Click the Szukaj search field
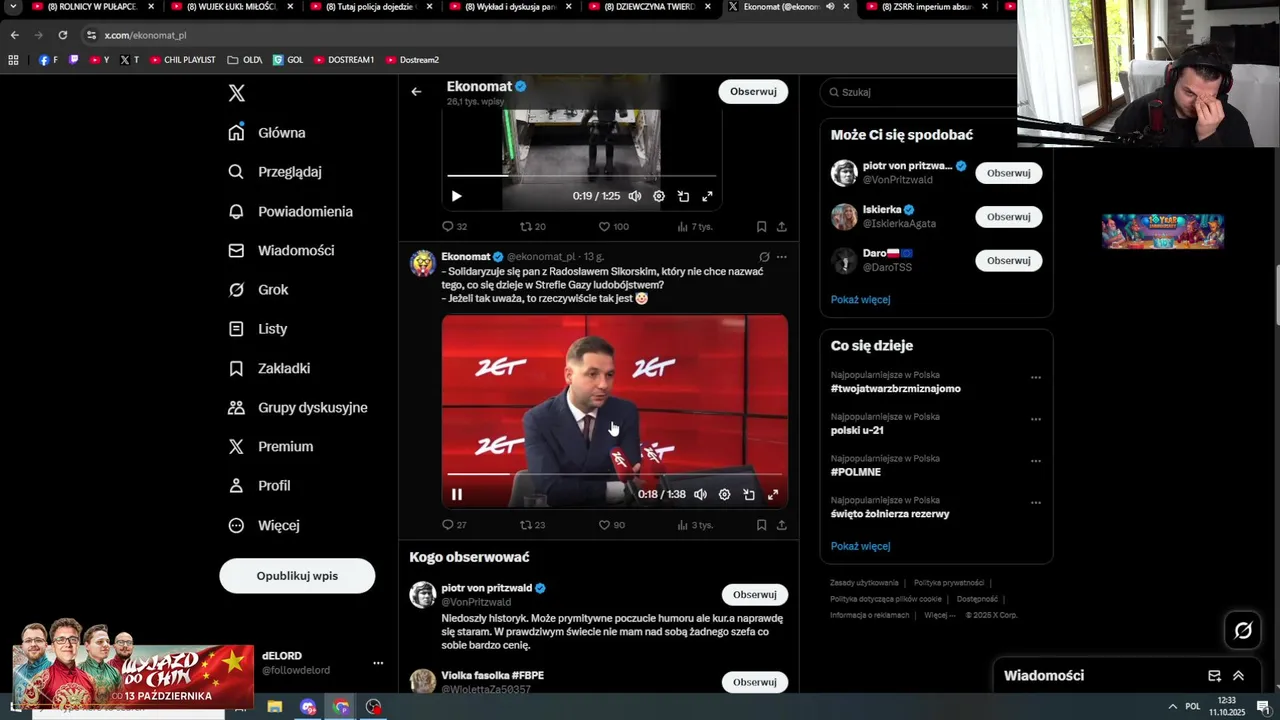This screenshot has height=720, width=1280. coord(918,92)
